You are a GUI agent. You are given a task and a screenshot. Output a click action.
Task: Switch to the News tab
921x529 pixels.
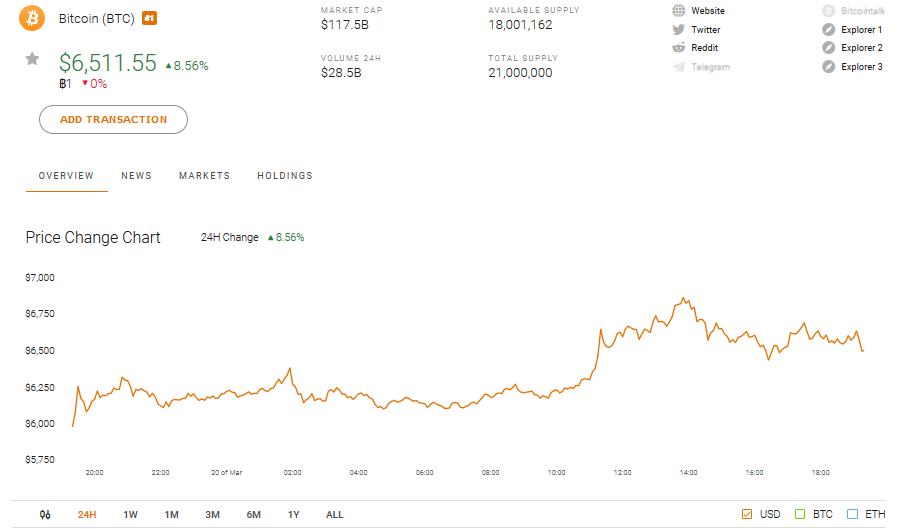click(x=136, y=176)
